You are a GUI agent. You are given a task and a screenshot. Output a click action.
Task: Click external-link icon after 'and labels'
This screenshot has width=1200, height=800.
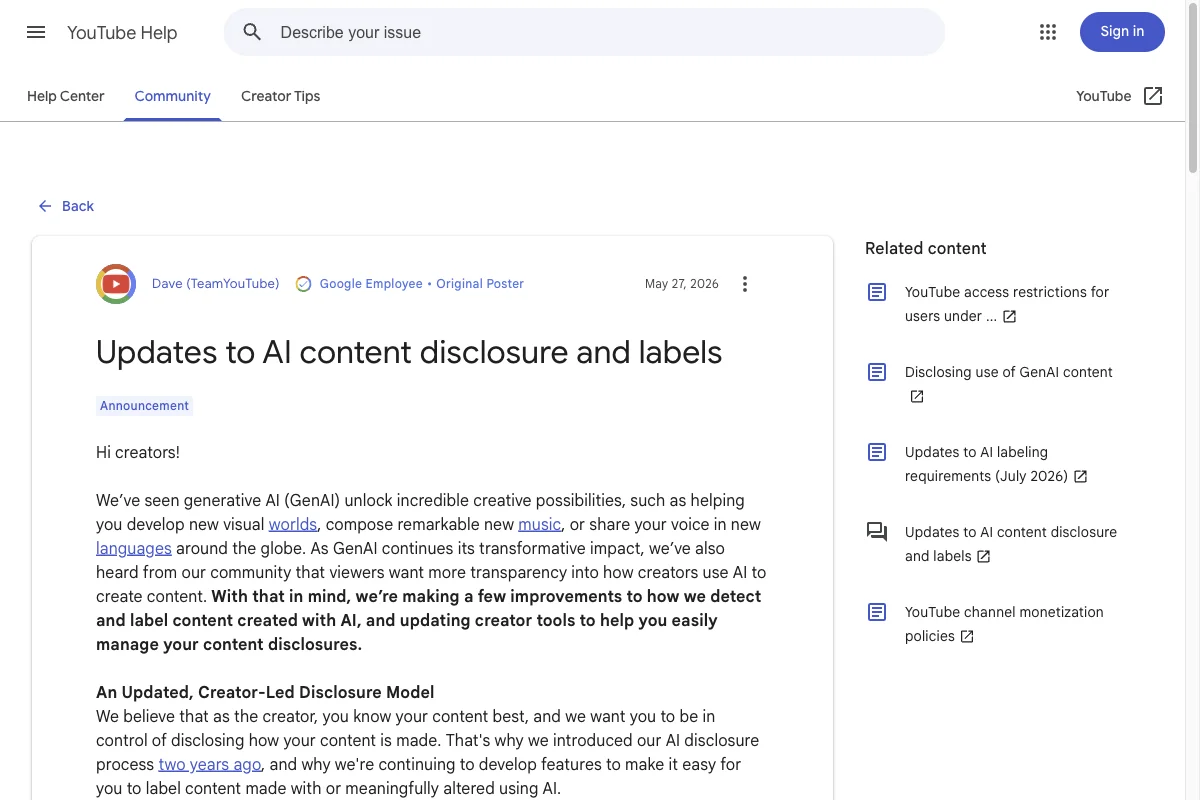coord(984,556)
